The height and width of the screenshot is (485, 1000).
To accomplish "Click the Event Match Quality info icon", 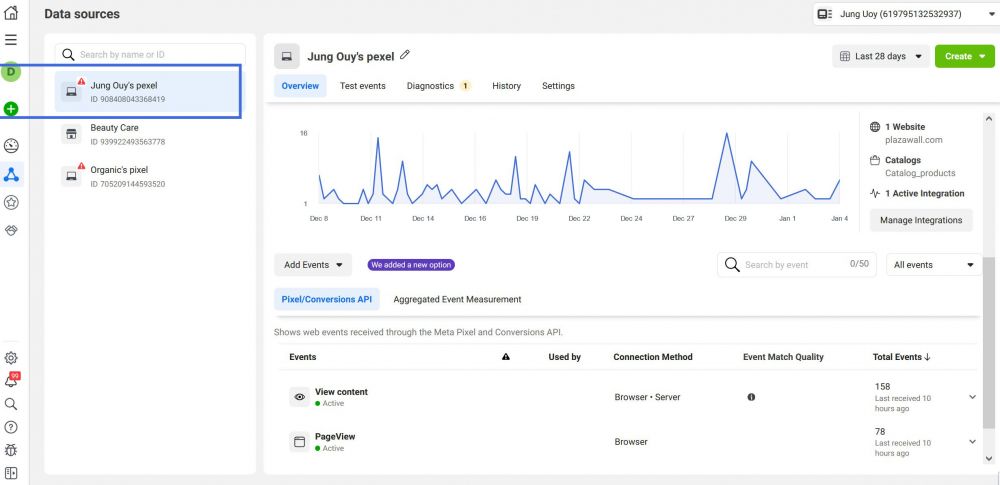I will pos(751,397).
